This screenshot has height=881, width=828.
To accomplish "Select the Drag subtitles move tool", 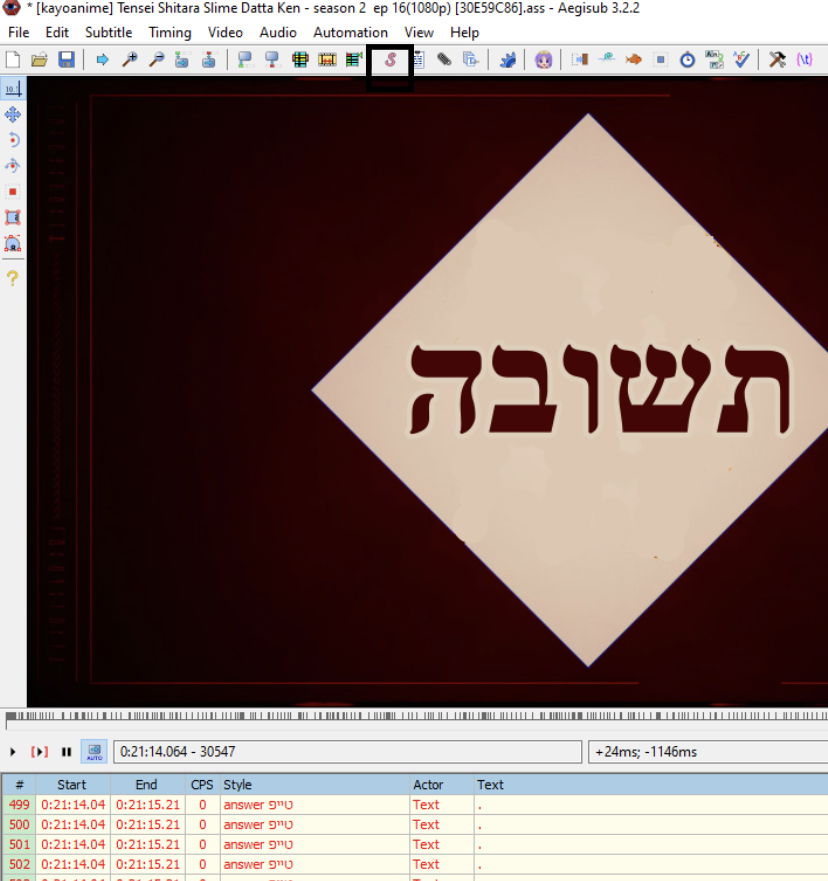I will click(13, 115).
